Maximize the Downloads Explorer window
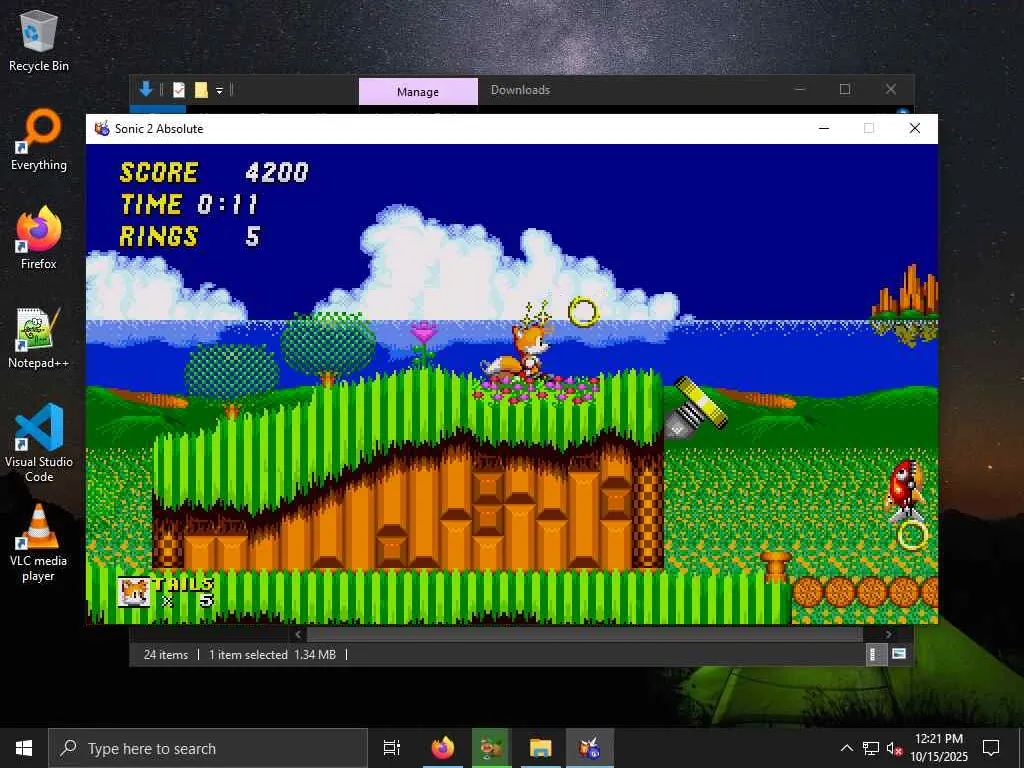This screenshot has height=768, width=1024. 845,89
